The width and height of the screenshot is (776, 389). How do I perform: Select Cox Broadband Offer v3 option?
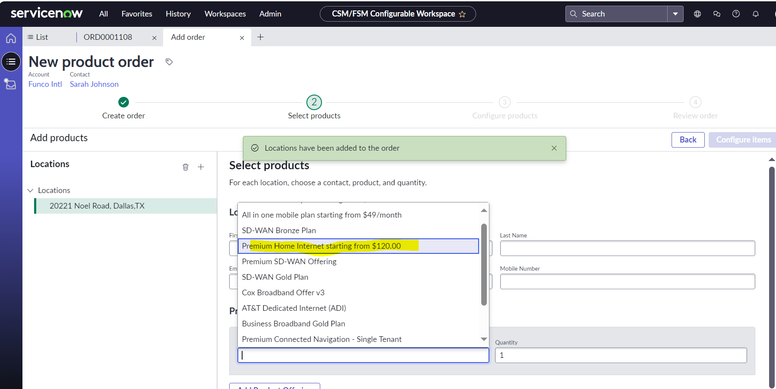359,292
